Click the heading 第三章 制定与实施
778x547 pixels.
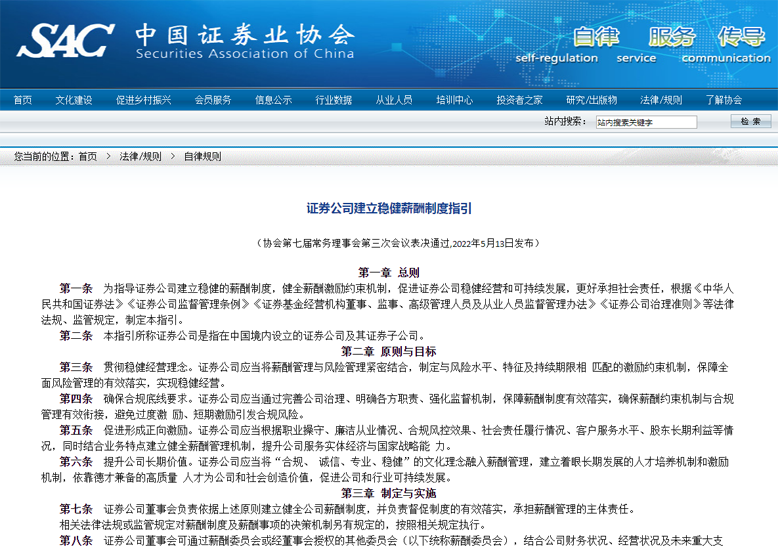click(x=389, y=493)
